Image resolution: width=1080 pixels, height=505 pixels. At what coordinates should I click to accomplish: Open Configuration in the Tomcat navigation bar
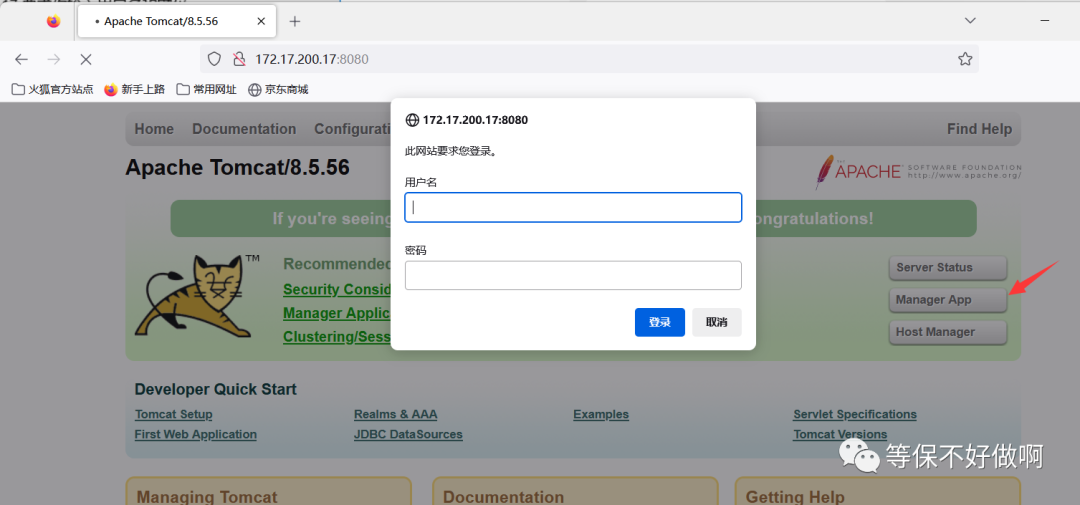coord(353,129)
